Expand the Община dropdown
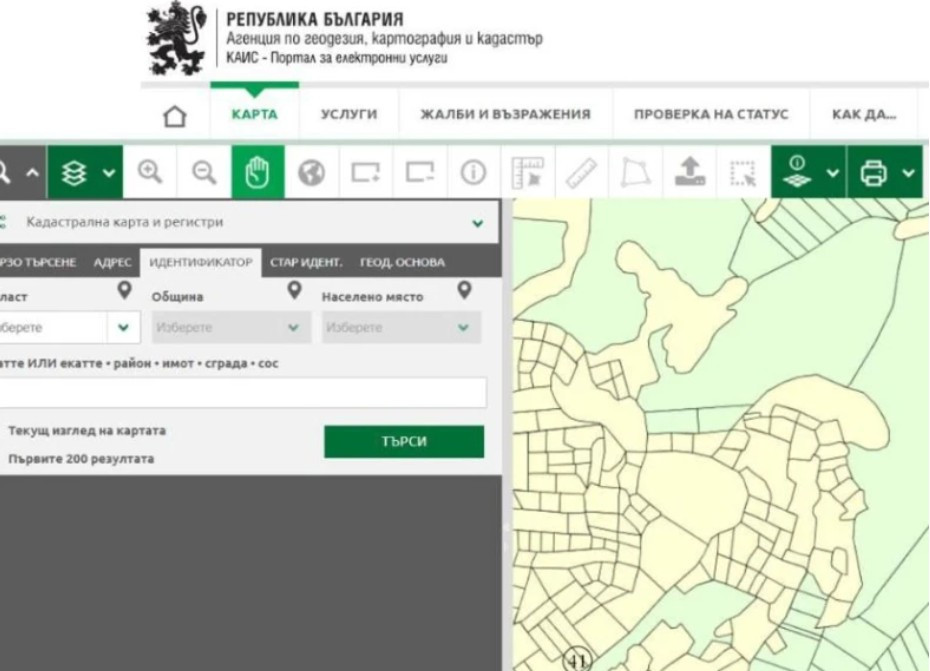The width and height of the screenshot is (930, 671). [231, 327]
